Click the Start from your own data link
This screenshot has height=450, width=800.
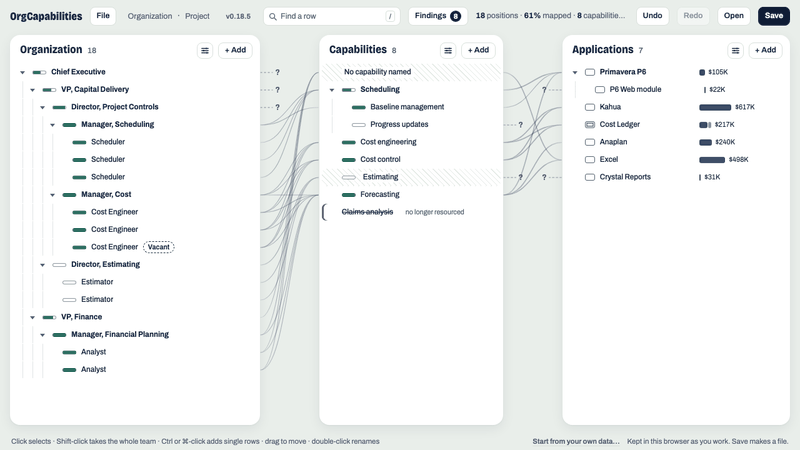(576, 441)
